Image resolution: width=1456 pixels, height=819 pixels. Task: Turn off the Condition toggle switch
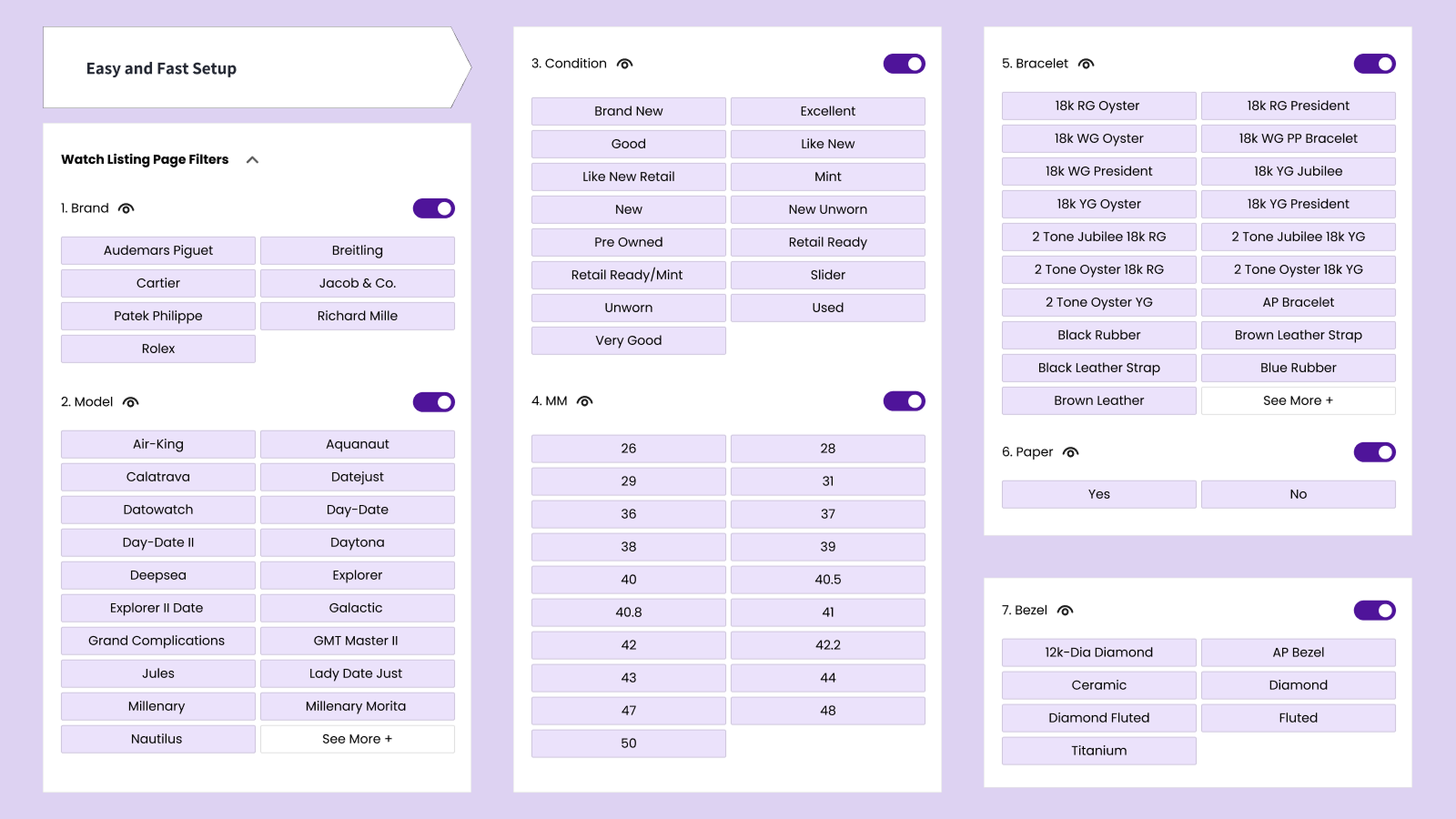[x=904, y=63]
